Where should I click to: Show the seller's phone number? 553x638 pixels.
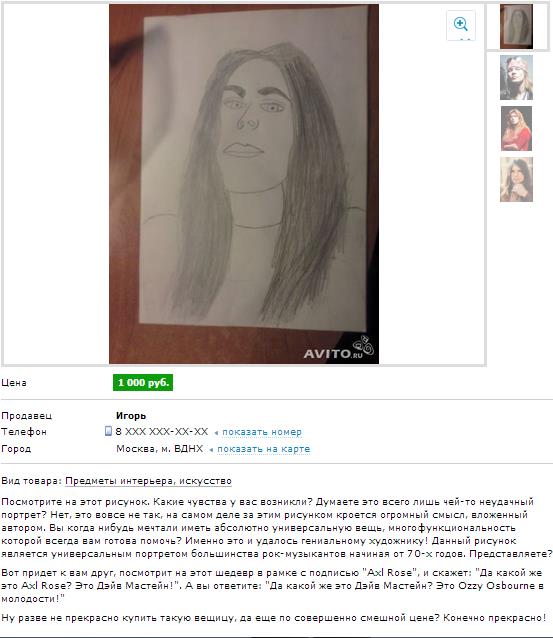pos(262,432)
